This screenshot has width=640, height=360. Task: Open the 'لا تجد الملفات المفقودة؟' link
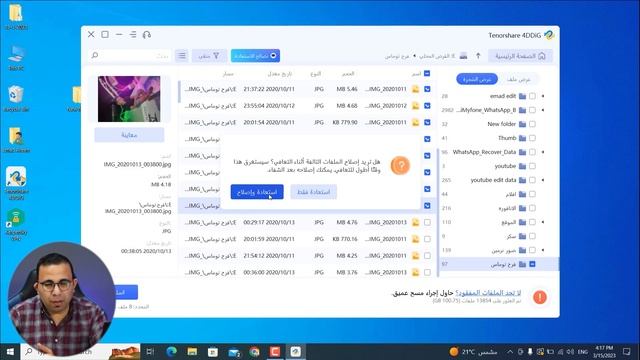click(x=489, y=293)
